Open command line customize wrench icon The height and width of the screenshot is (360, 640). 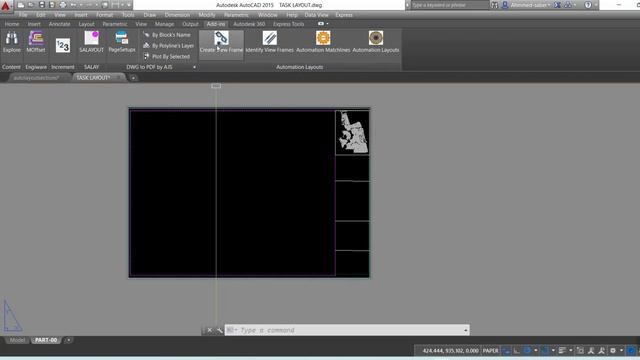220,330
